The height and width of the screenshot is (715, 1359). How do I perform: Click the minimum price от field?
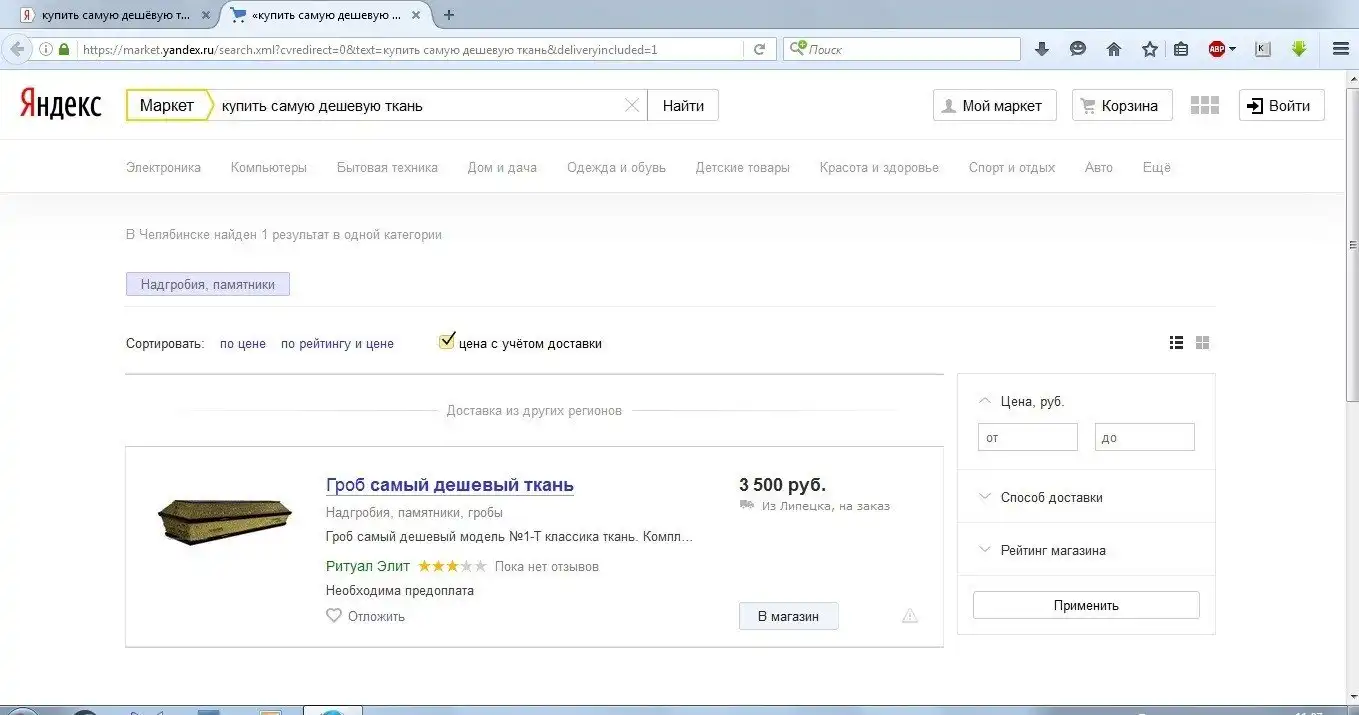(x=1027, y=437)
